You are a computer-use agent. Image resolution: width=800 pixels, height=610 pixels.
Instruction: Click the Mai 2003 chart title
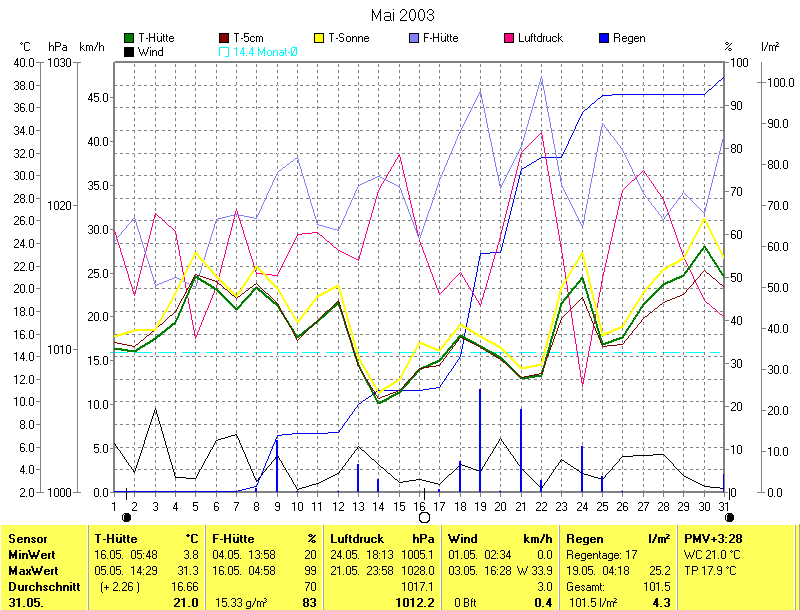click(402, 15)
